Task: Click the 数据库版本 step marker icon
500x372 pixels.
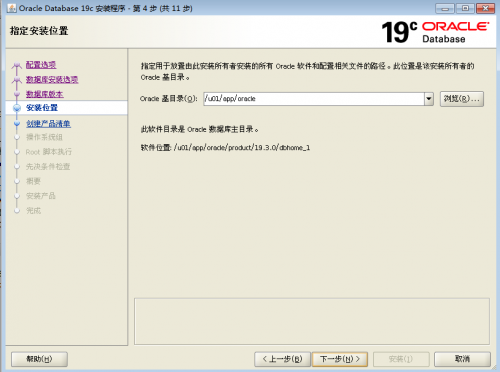Action: click(17, 95)
